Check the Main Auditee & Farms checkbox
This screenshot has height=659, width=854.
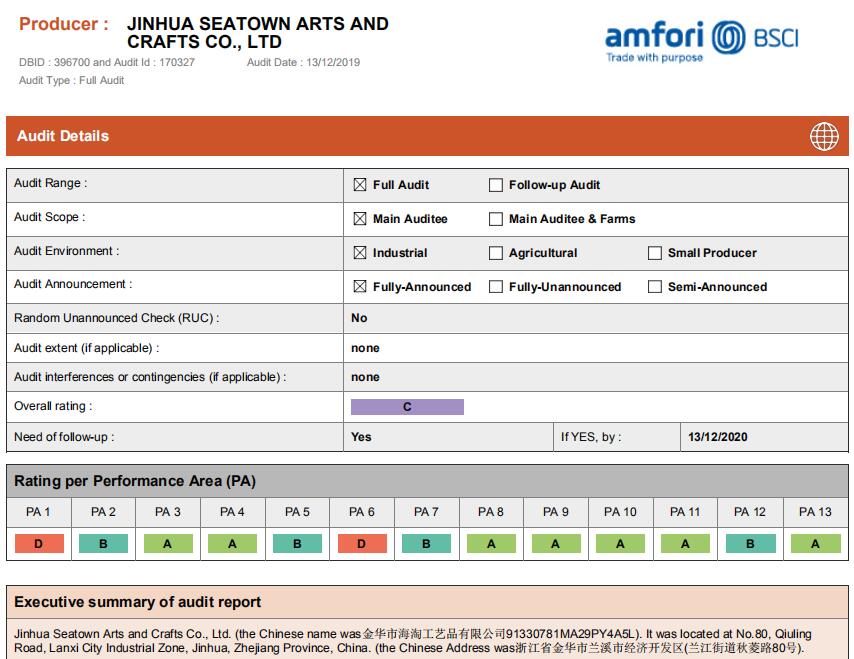tap(496, 219)
